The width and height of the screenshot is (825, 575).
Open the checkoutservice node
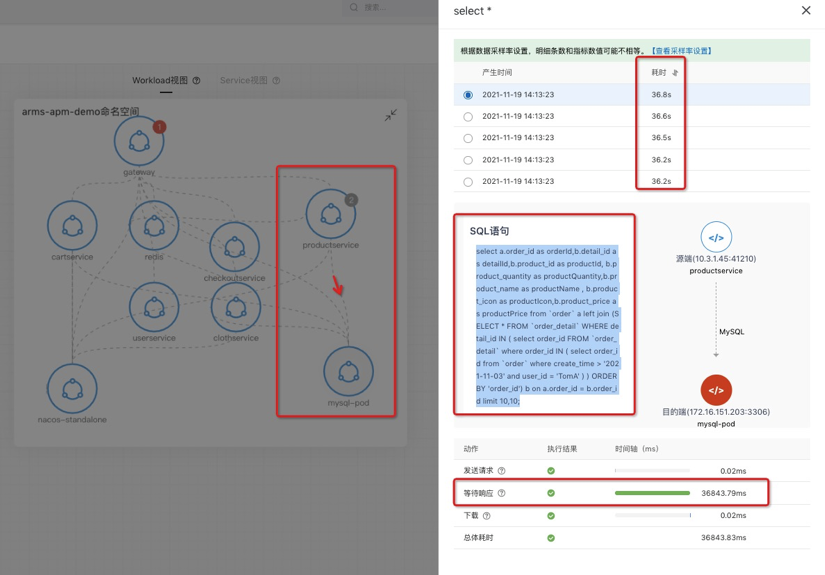click(235, 247)
